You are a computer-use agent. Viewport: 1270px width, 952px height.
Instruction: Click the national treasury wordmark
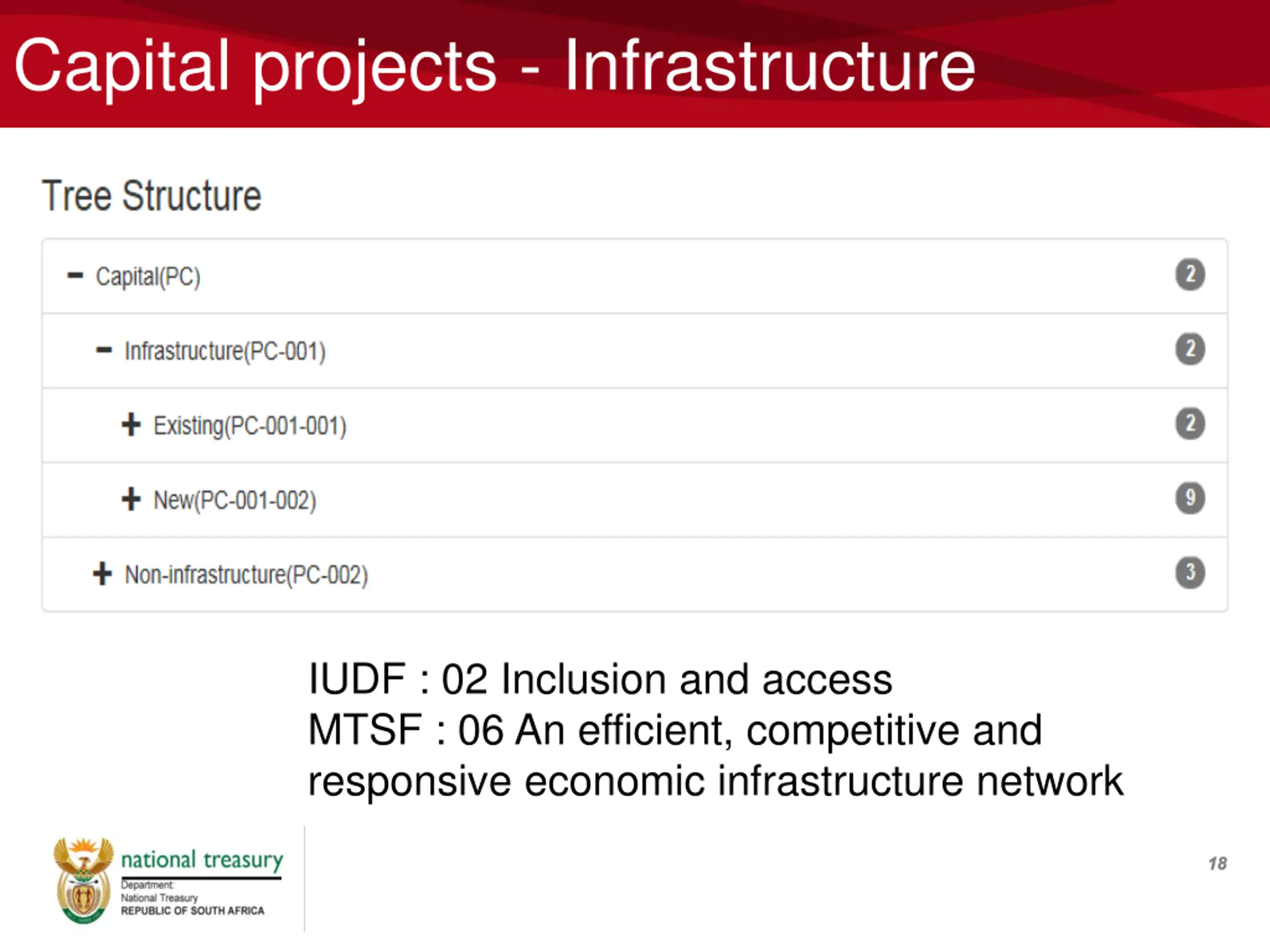click(x=202, y=860)
